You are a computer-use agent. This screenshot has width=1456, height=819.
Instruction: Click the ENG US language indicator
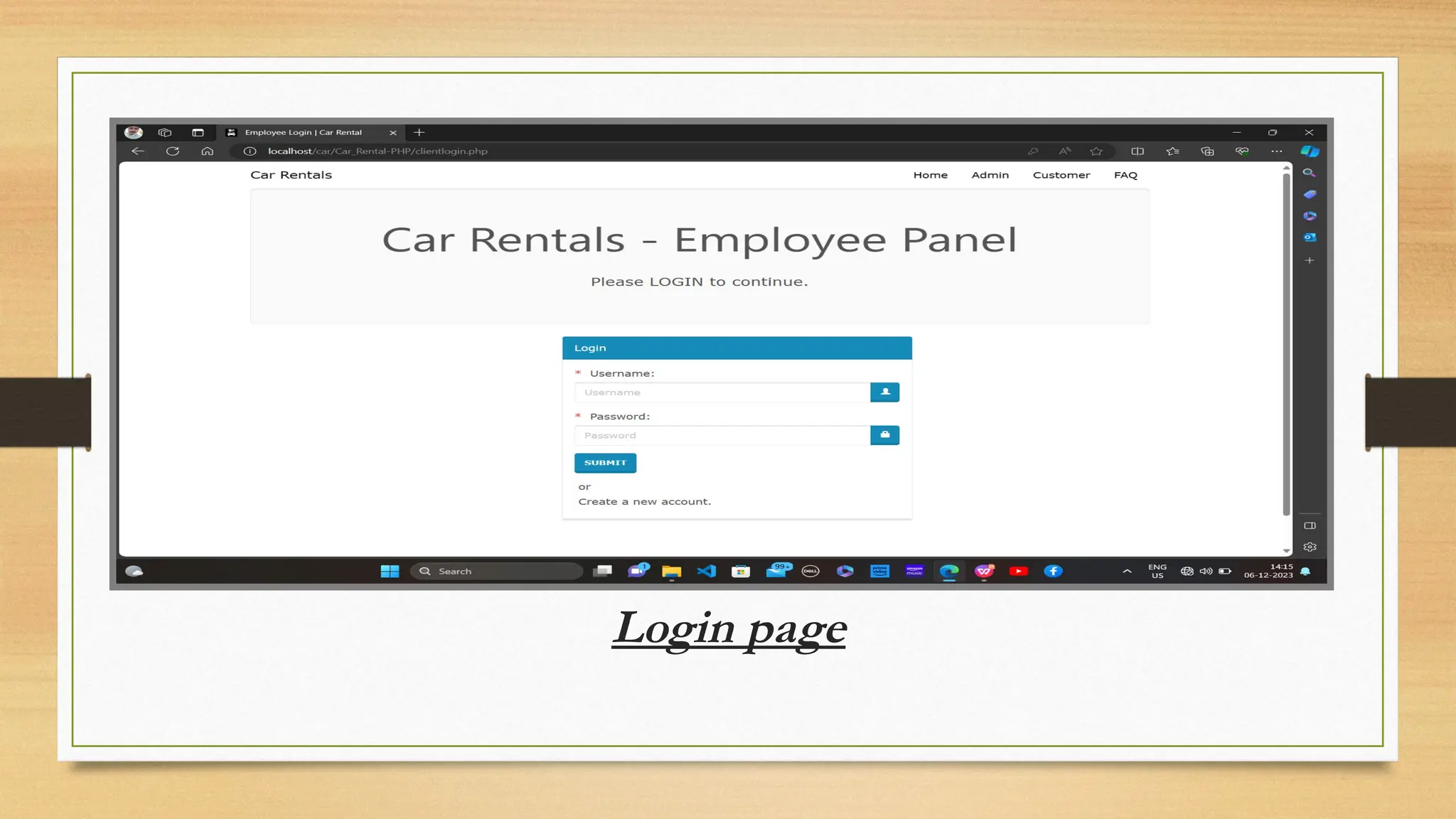point(1157,572)
